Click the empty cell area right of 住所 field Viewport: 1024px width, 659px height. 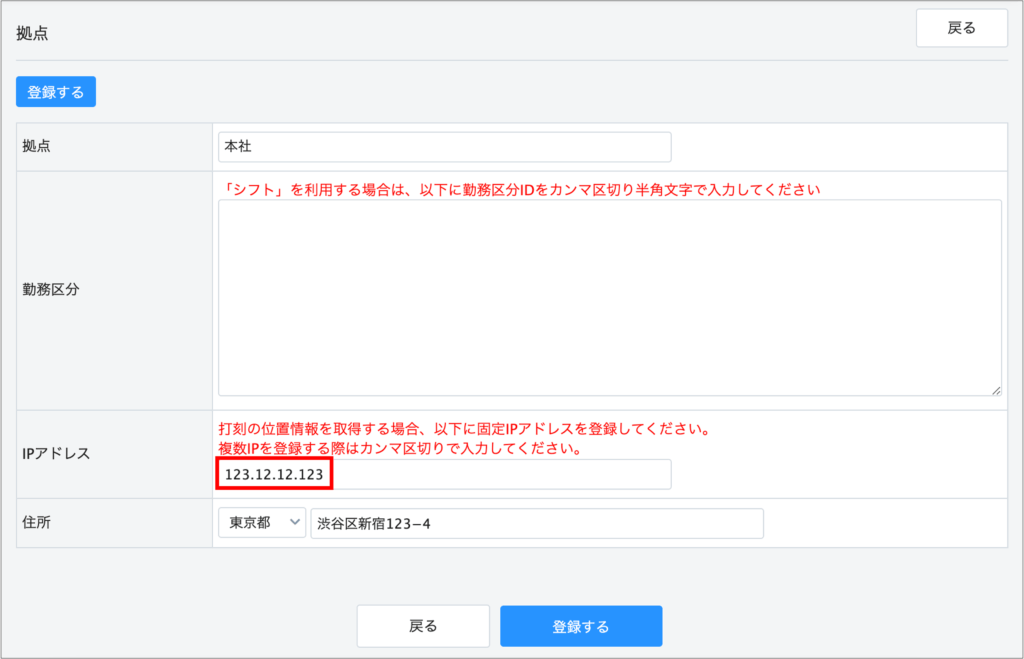(x=885, y=523)
